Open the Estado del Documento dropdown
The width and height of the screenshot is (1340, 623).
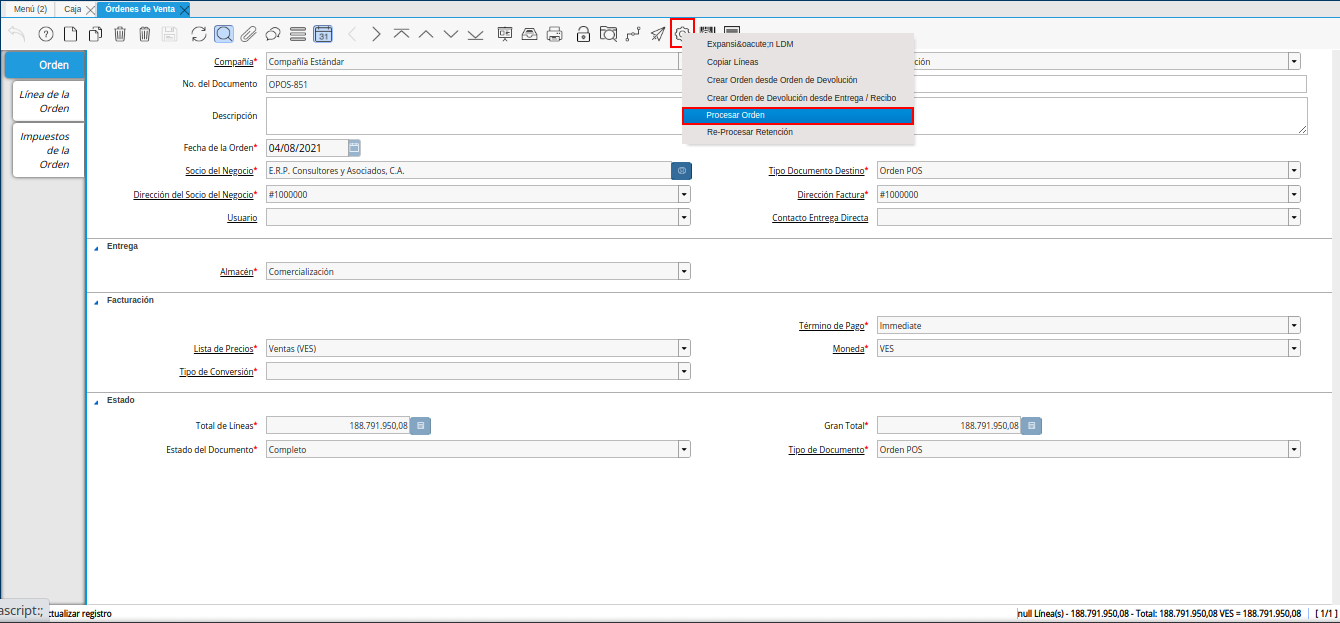(684, 450)
